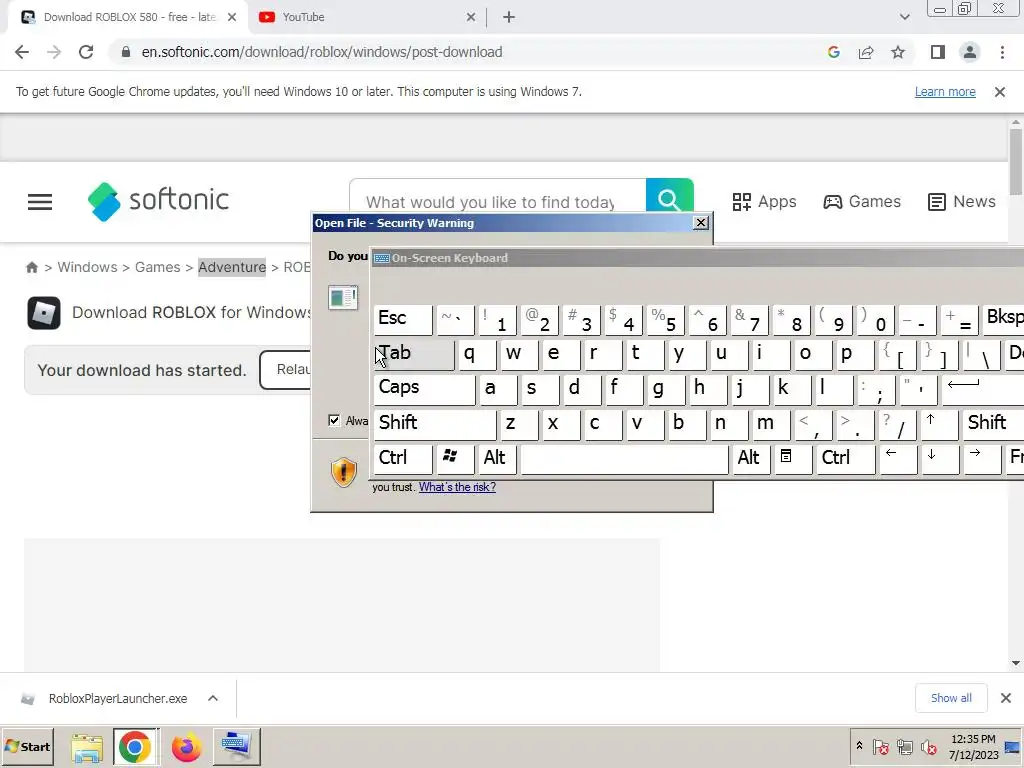This screenshot has height=768, width=1024.
Task: Open the News menu
Action: coord(962,202)
